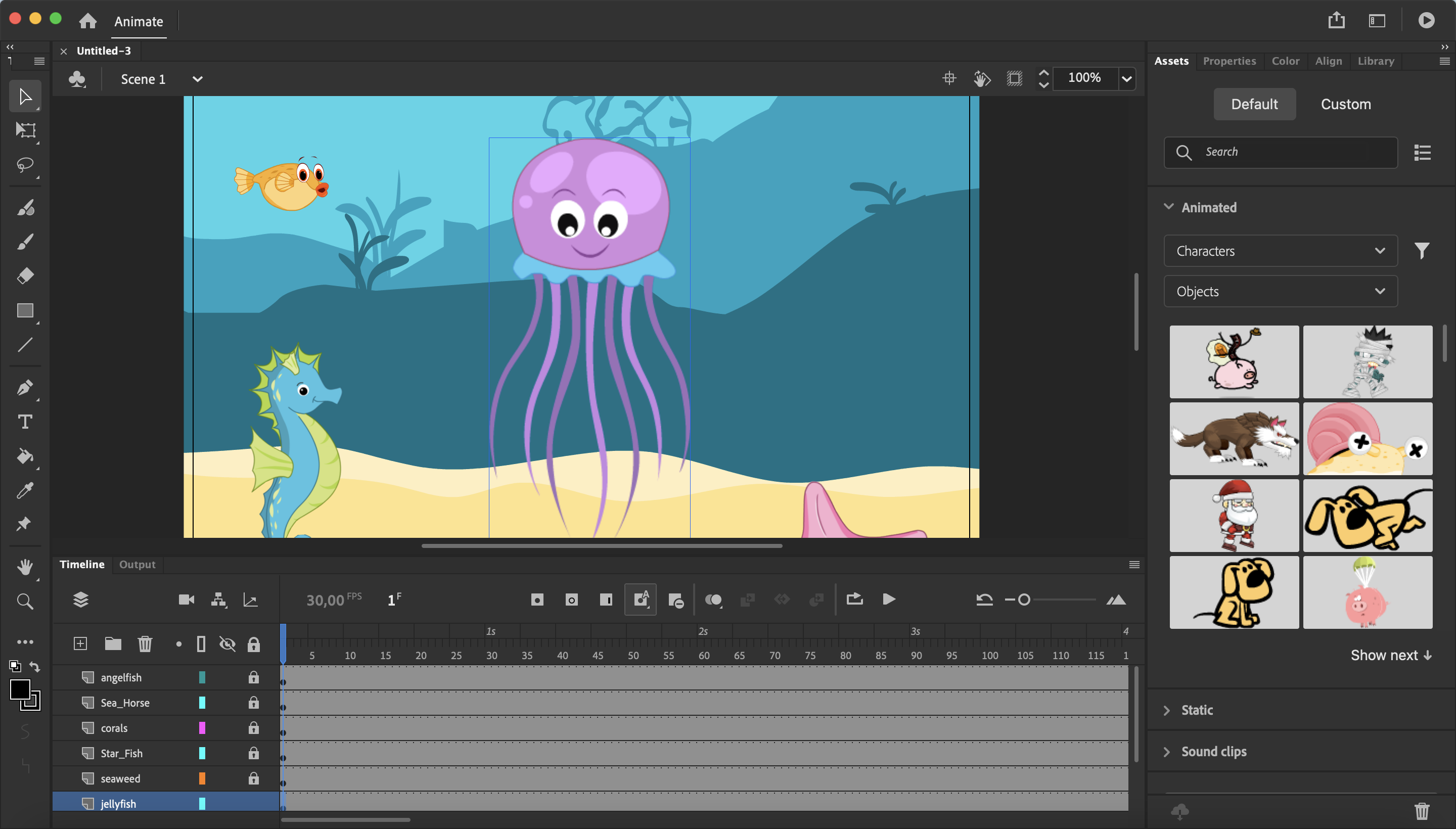Switch to the Properties panel tab

tap(1230, 61)
